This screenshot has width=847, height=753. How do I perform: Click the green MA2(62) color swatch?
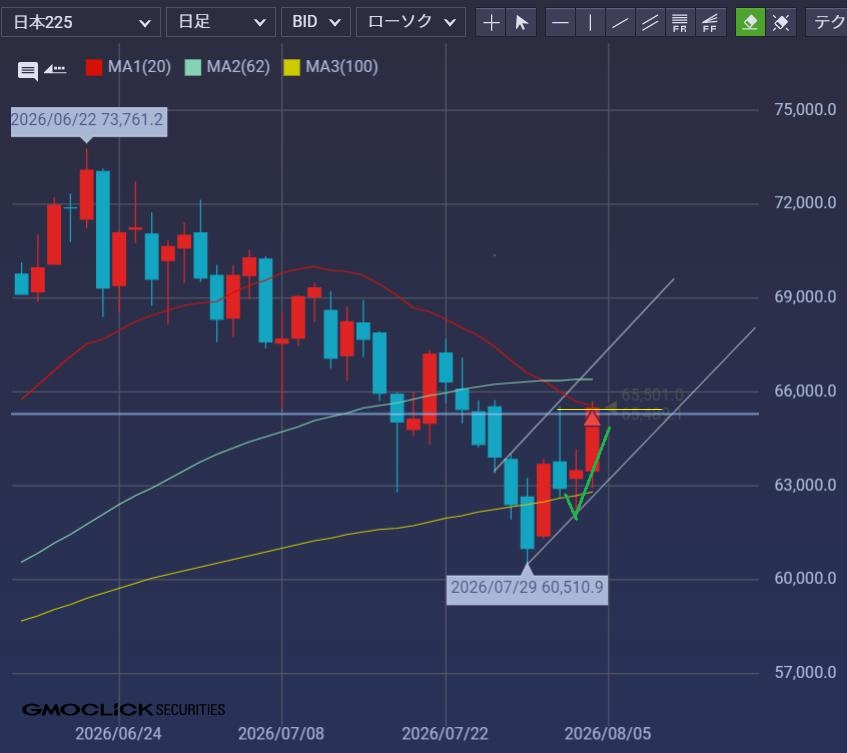coord(193,68)
